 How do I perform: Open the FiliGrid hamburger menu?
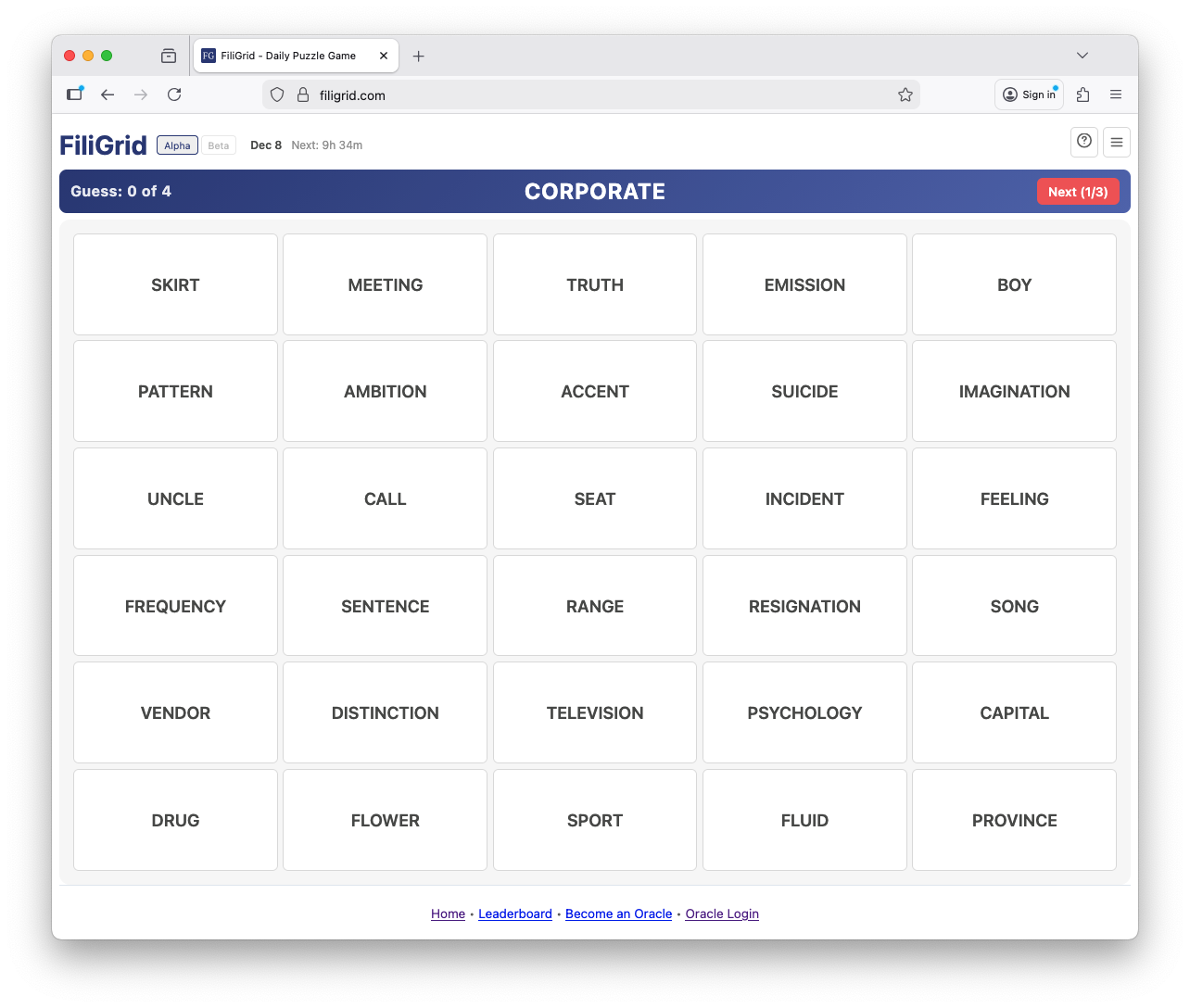1116,142
